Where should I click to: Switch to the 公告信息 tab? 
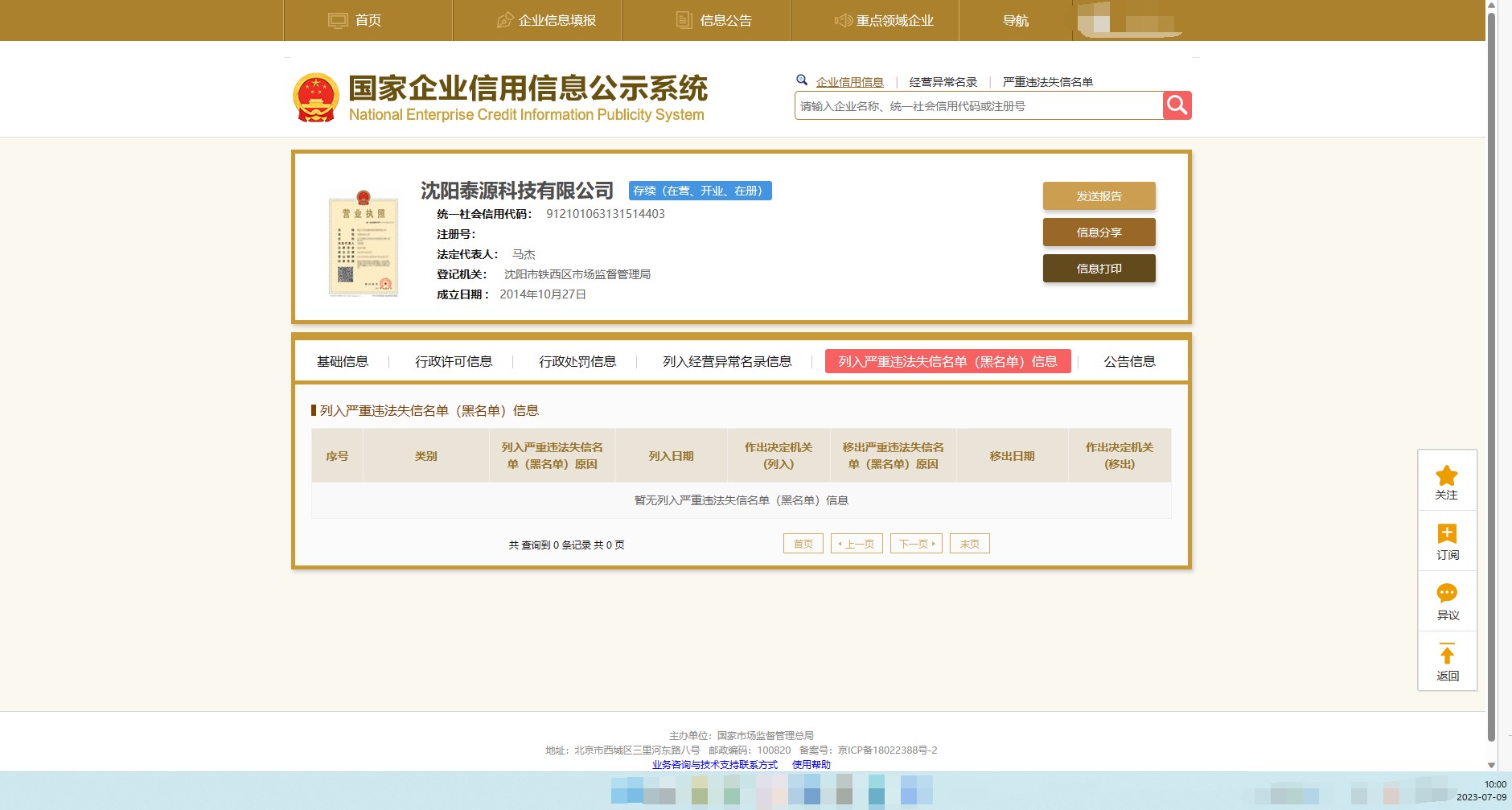1129,361
